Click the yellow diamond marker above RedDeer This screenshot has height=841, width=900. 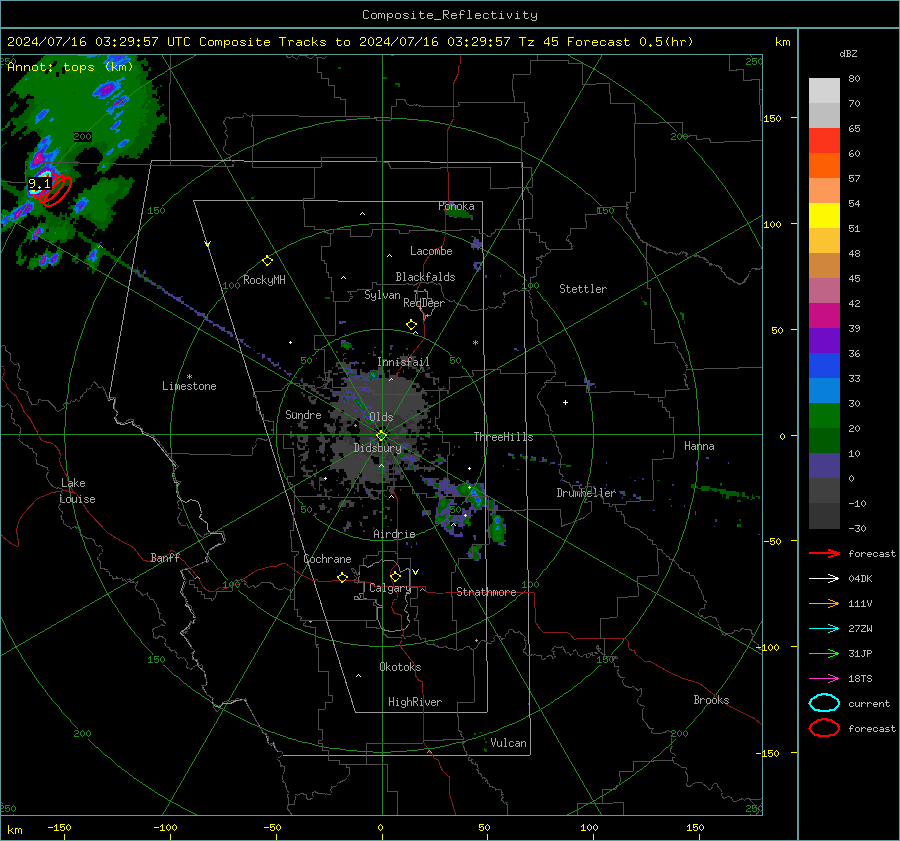pos(411,325)
